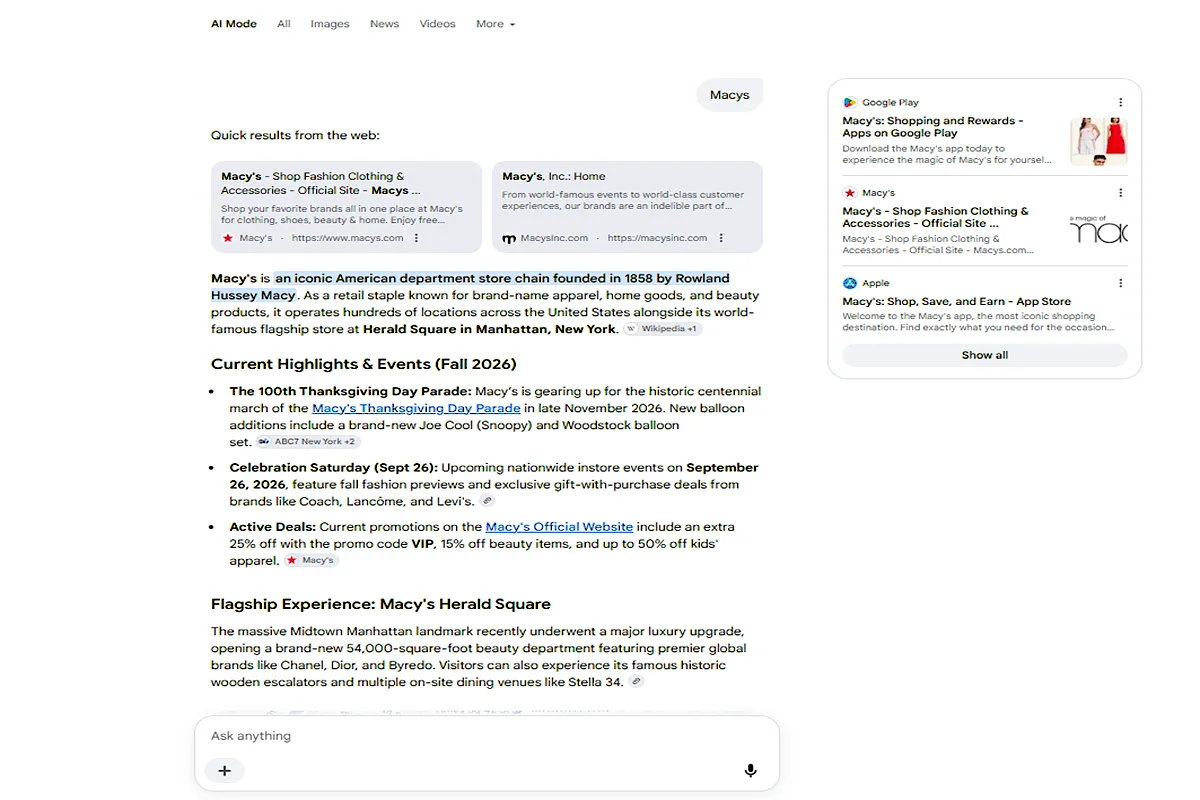The width and height of the screenshot is (1200, 800).
Task: Click 'Flagship Experience: Macy's Herald Square' heading
Action: tap(381, 604)
